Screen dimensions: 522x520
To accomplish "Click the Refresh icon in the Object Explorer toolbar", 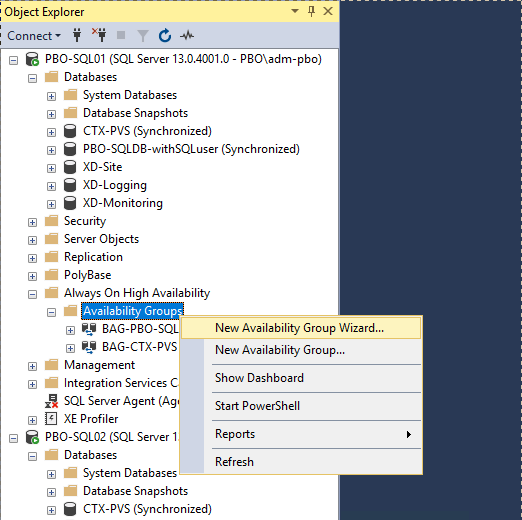I will [x=165, y=36].
